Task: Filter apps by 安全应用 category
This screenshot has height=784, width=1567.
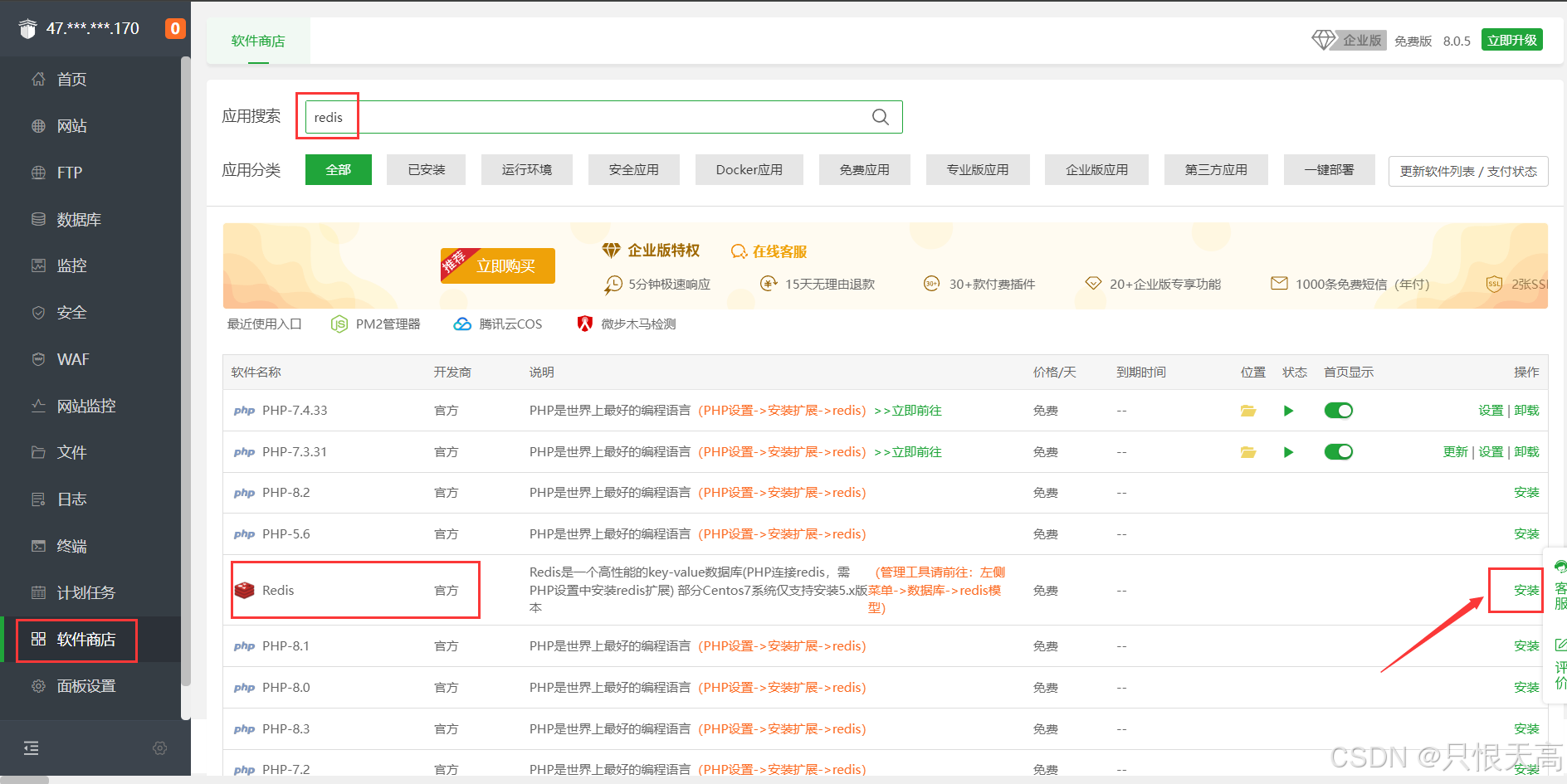Action: tap(634, 169)
